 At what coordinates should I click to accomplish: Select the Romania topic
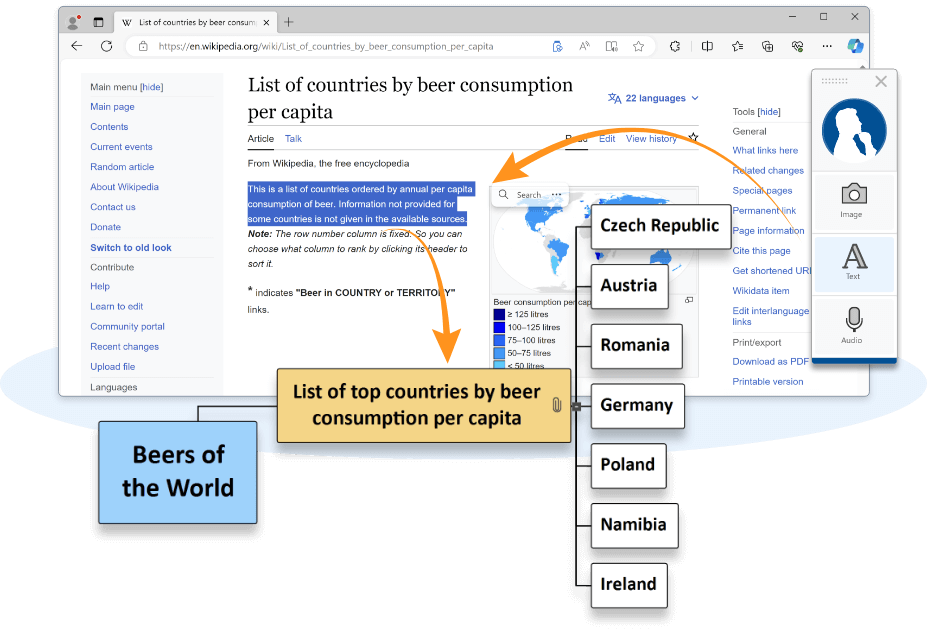[x=637, y=346]
